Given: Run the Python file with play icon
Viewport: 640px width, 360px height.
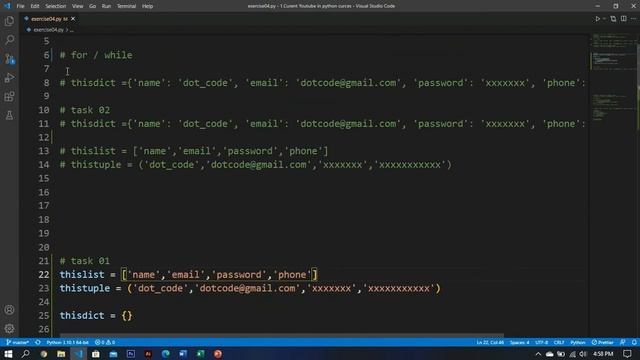Looking at the screenshot, I should 597,19.
